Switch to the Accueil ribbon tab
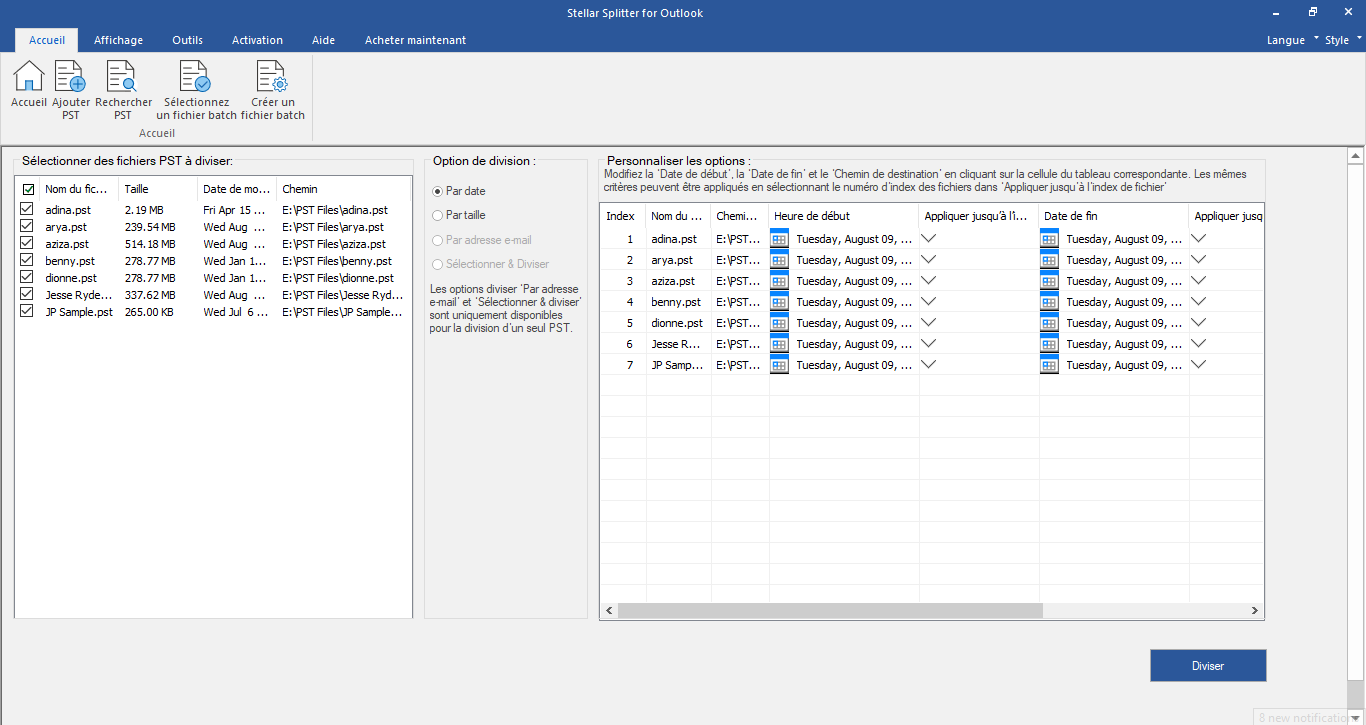Viewport: 1366px width, 725px height. [47, 40]
